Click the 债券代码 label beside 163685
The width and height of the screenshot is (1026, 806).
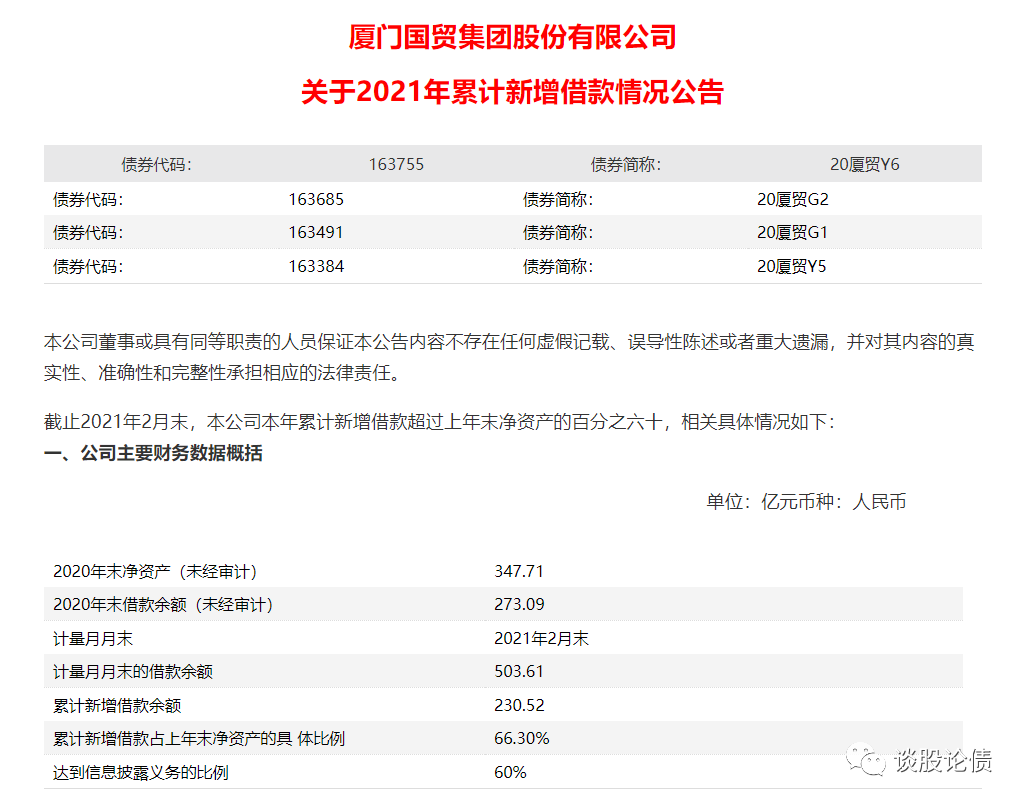[x=88, y=199]
